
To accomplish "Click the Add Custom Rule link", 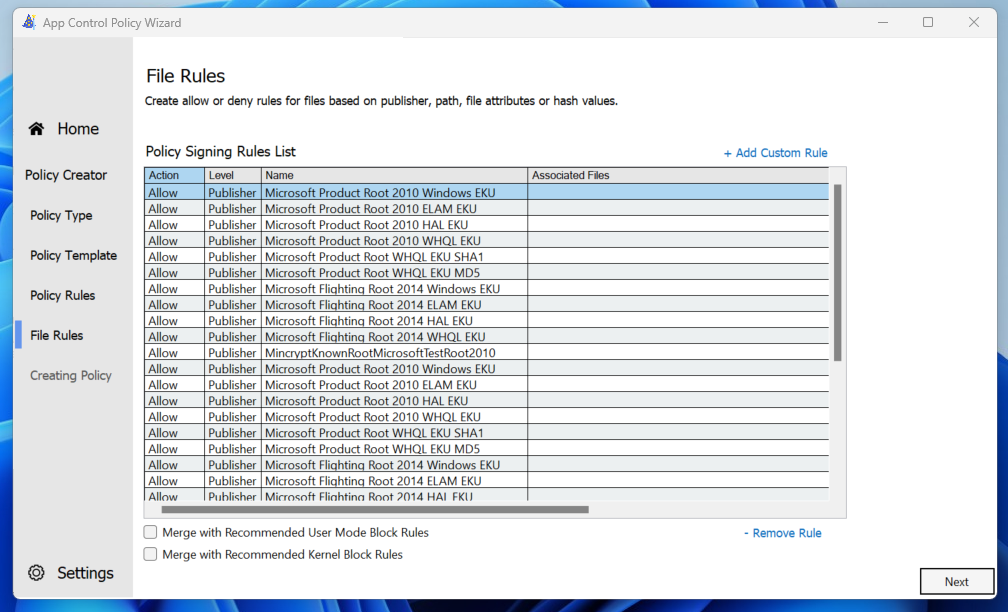I will click(x=776, y=153).
